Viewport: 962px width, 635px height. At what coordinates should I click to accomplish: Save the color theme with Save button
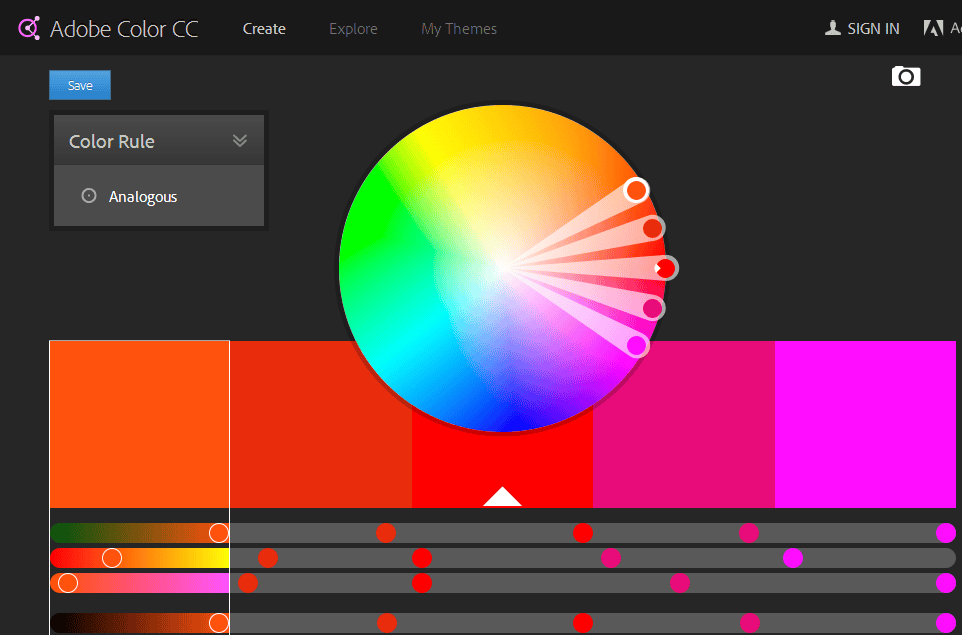pyautogui.click(x=80, y=85)
